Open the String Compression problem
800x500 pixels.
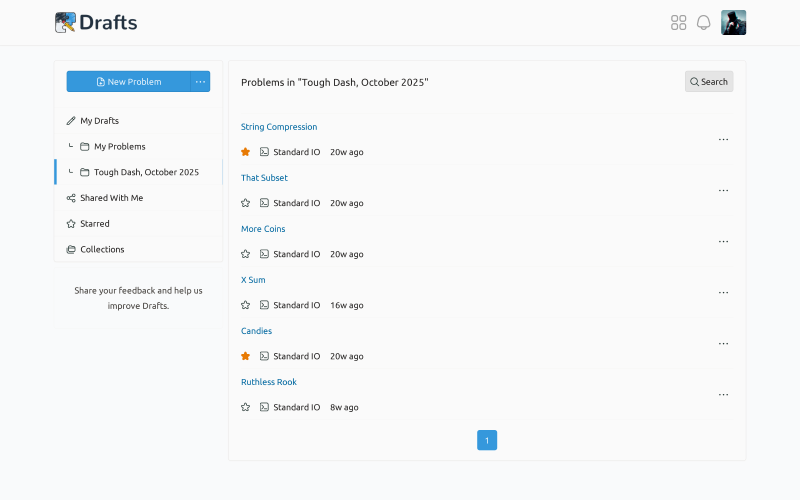(279, 127)
